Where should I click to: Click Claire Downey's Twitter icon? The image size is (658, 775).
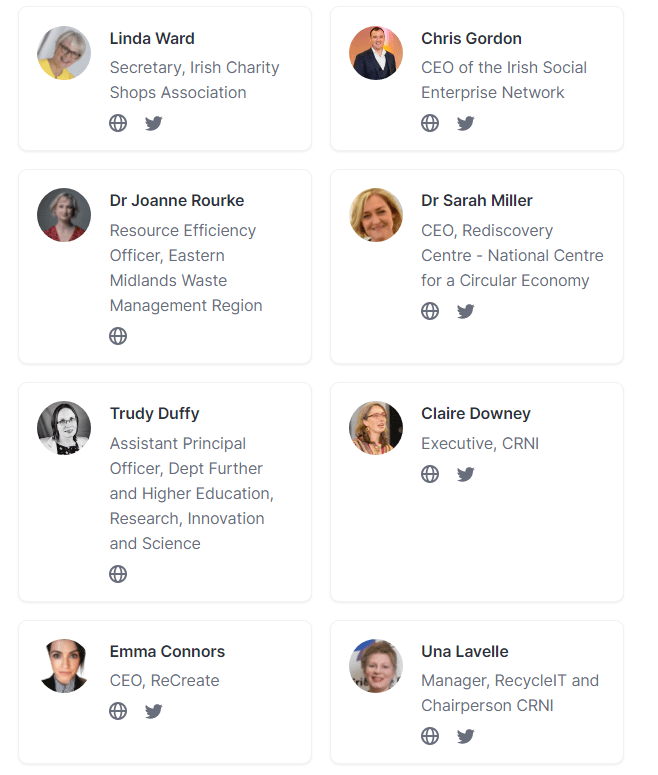[x=465, y=474]
